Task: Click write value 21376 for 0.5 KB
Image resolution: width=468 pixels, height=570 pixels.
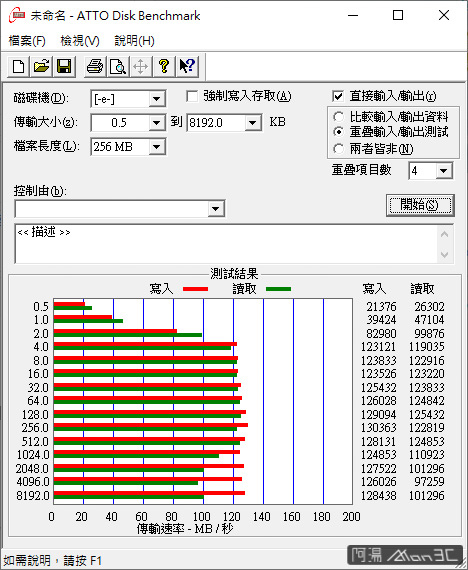Action: [381, 307]
